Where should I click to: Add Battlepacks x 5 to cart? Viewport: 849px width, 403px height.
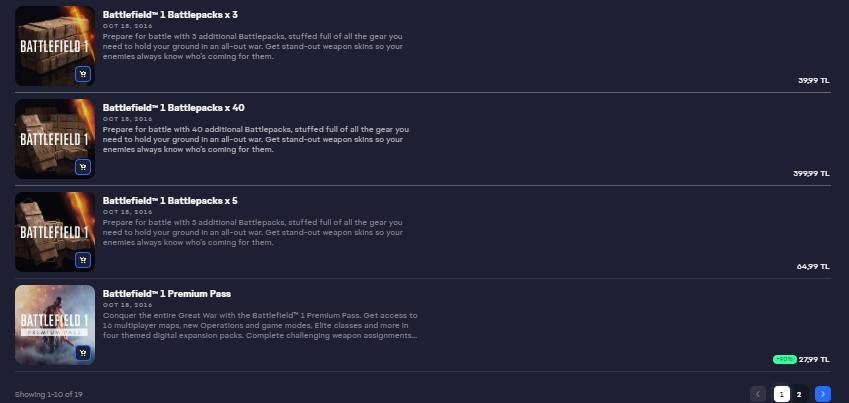click(x=82, y=259)
